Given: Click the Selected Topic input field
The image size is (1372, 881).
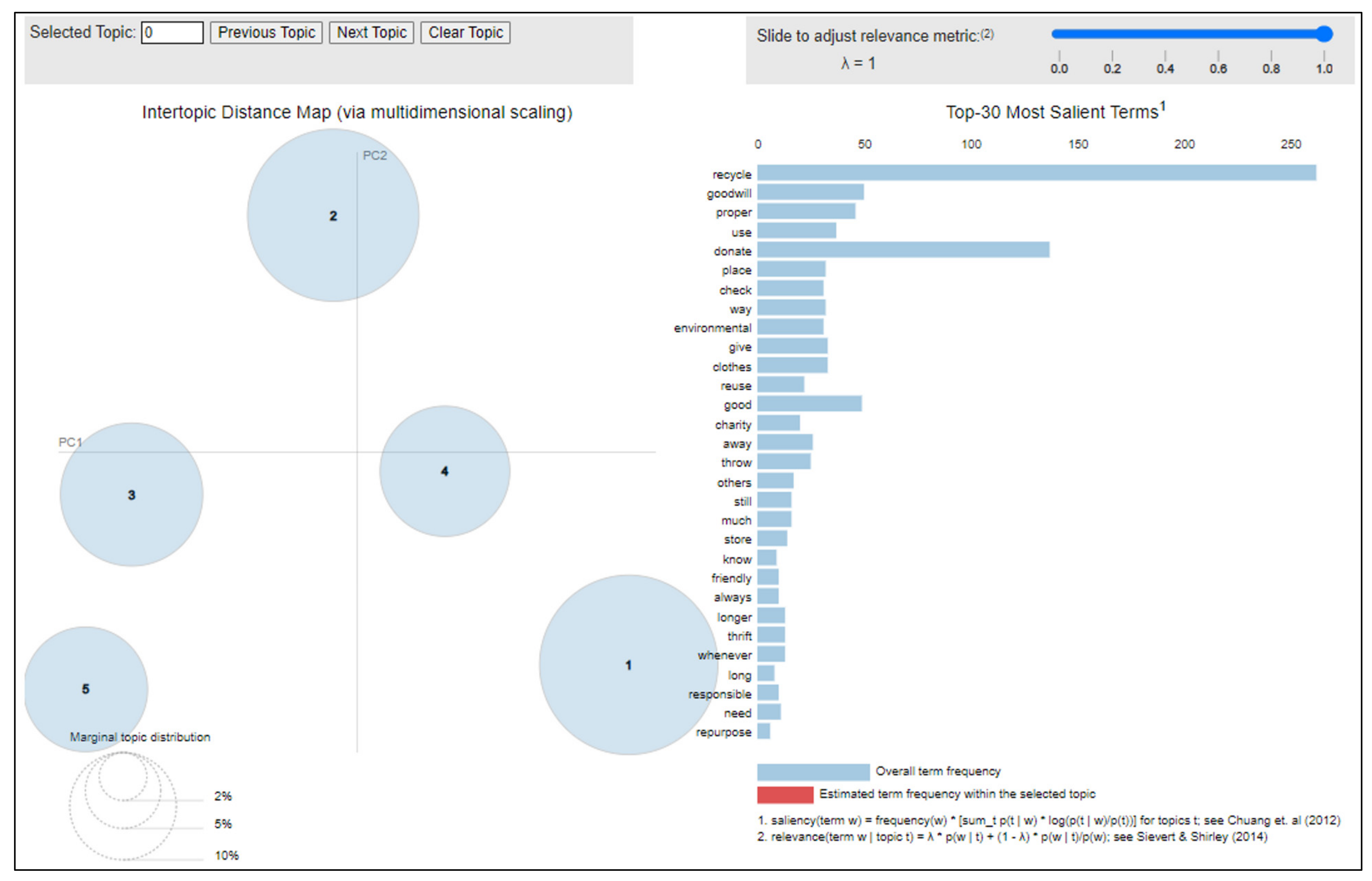Looking at the screenshot, I should 172,33.
